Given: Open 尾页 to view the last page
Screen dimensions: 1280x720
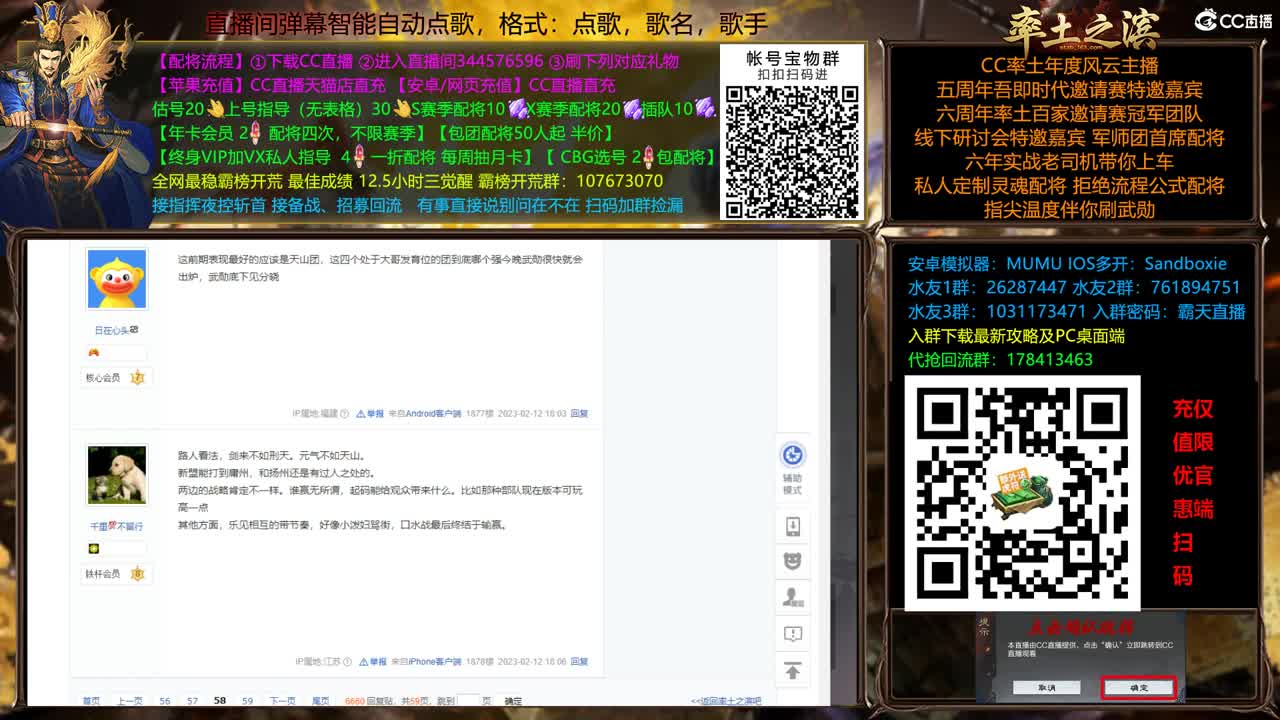Looking at the screenshot, I should (319, 700).
